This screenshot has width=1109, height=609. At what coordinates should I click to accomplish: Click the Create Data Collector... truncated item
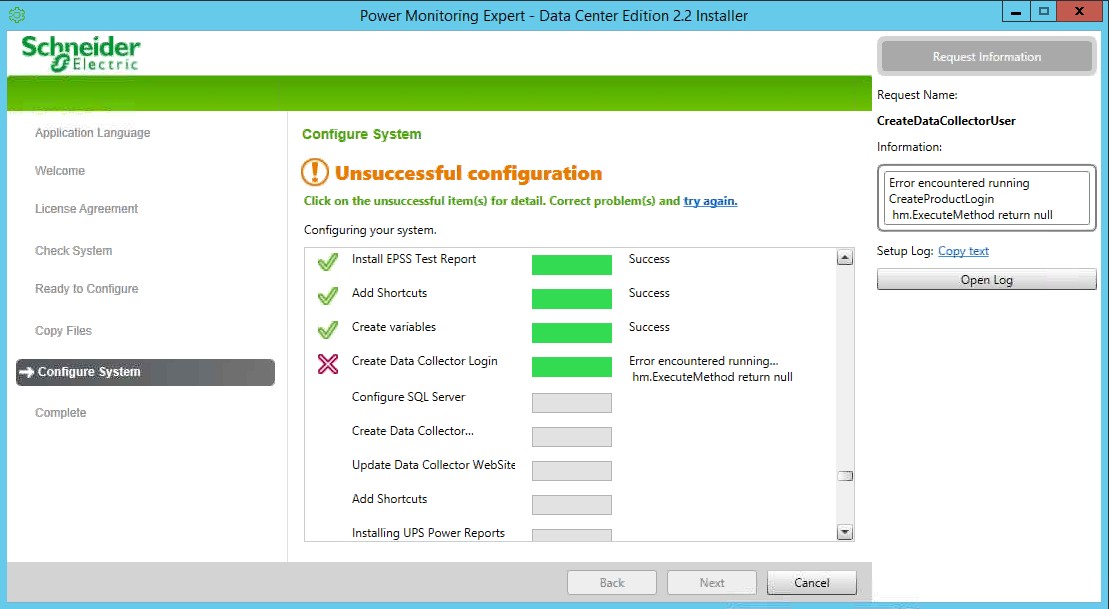point(412,431)
